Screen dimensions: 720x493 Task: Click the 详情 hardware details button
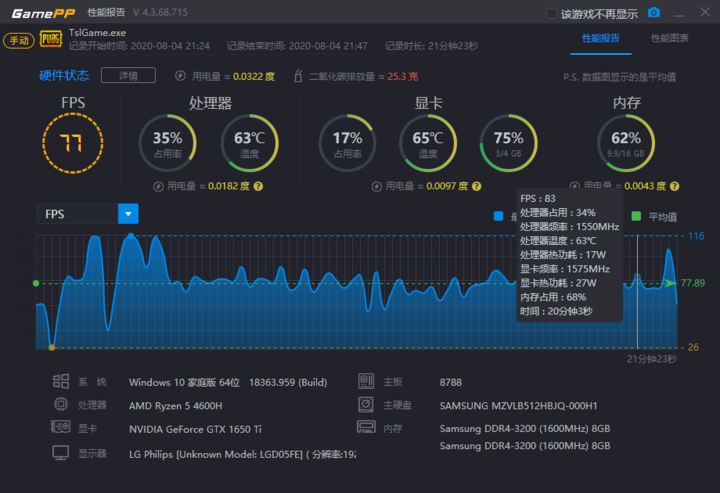click(128, 75)
